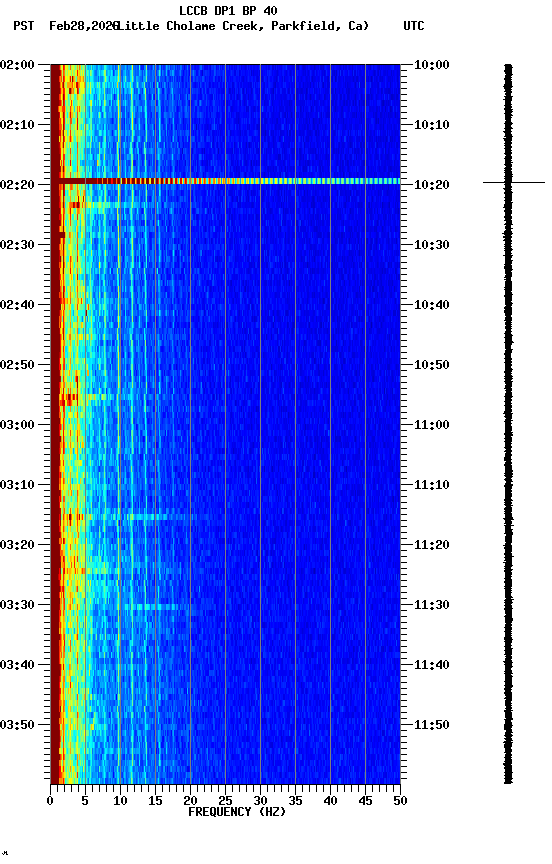The height and width of the screenshot is (864, 552).
Task: Click the PST time label 03:00
Action: click(17, 425)
